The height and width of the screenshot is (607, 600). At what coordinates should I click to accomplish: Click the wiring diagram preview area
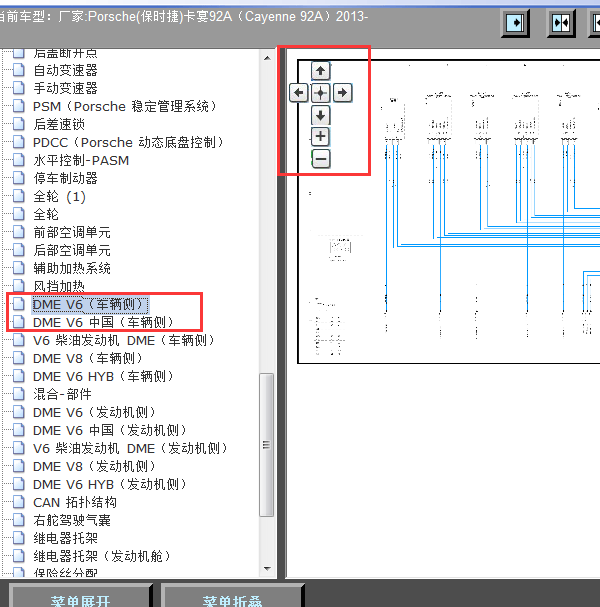click(448, 211)
